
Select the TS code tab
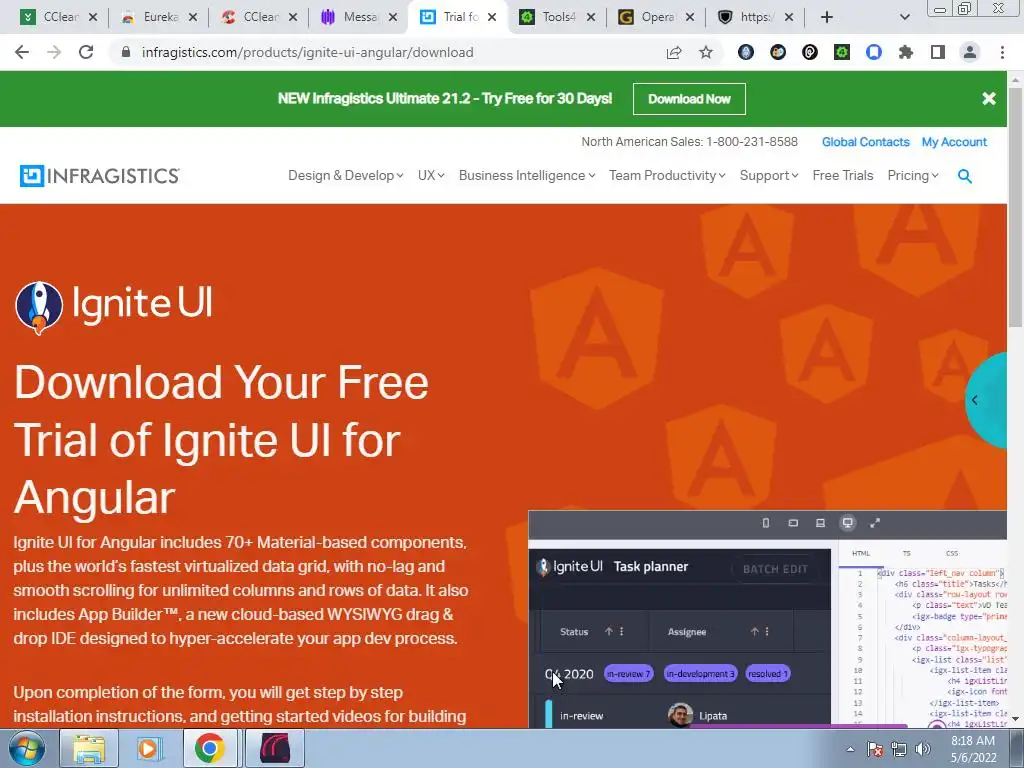pos(906,553)
